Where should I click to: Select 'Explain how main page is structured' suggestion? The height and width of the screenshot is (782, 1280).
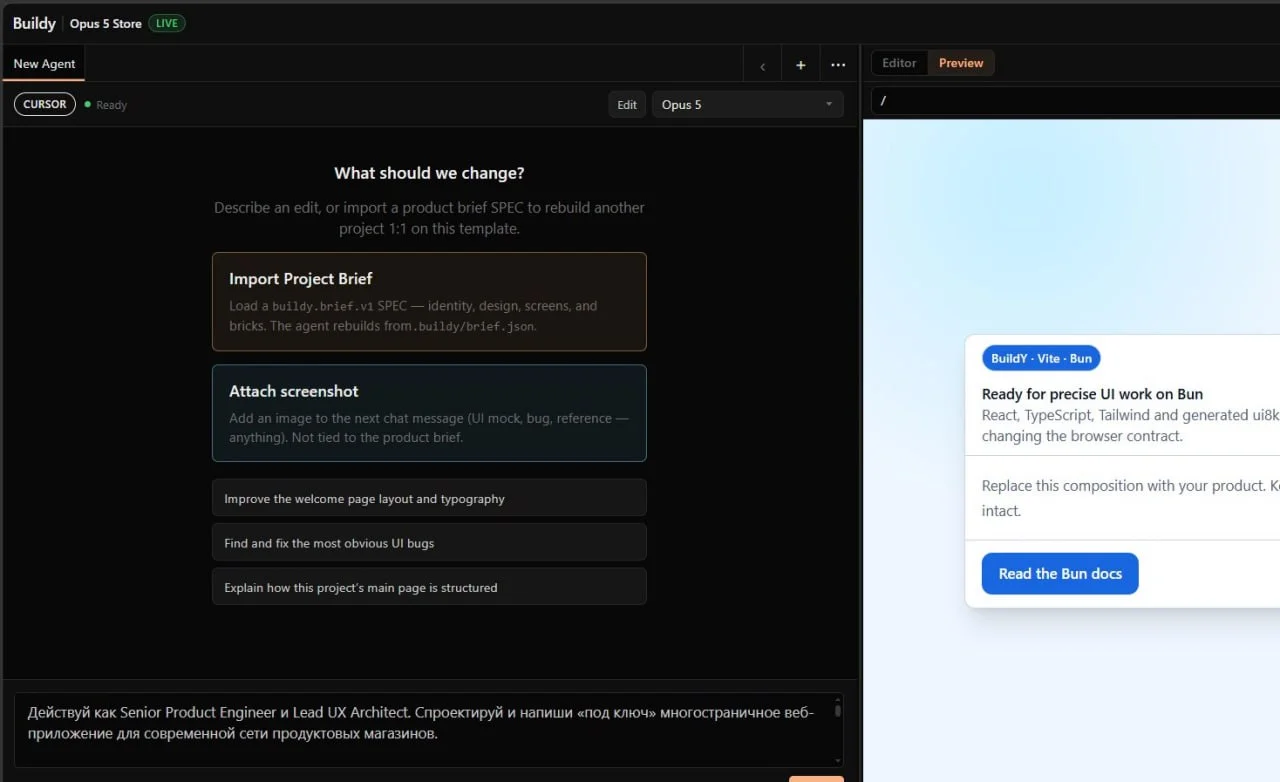429,587
